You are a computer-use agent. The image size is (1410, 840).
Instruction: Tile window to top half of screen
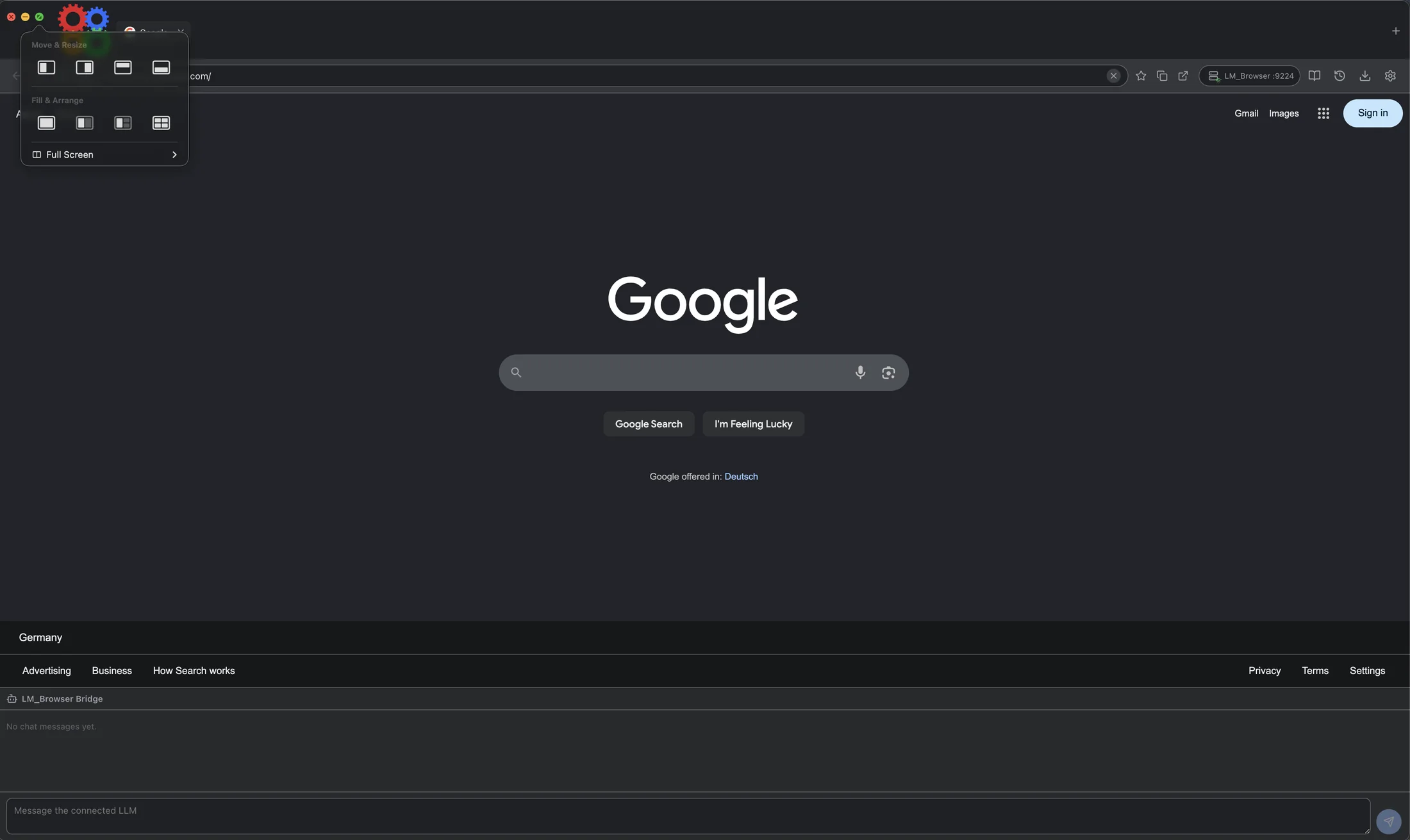[x=123, y=67]
